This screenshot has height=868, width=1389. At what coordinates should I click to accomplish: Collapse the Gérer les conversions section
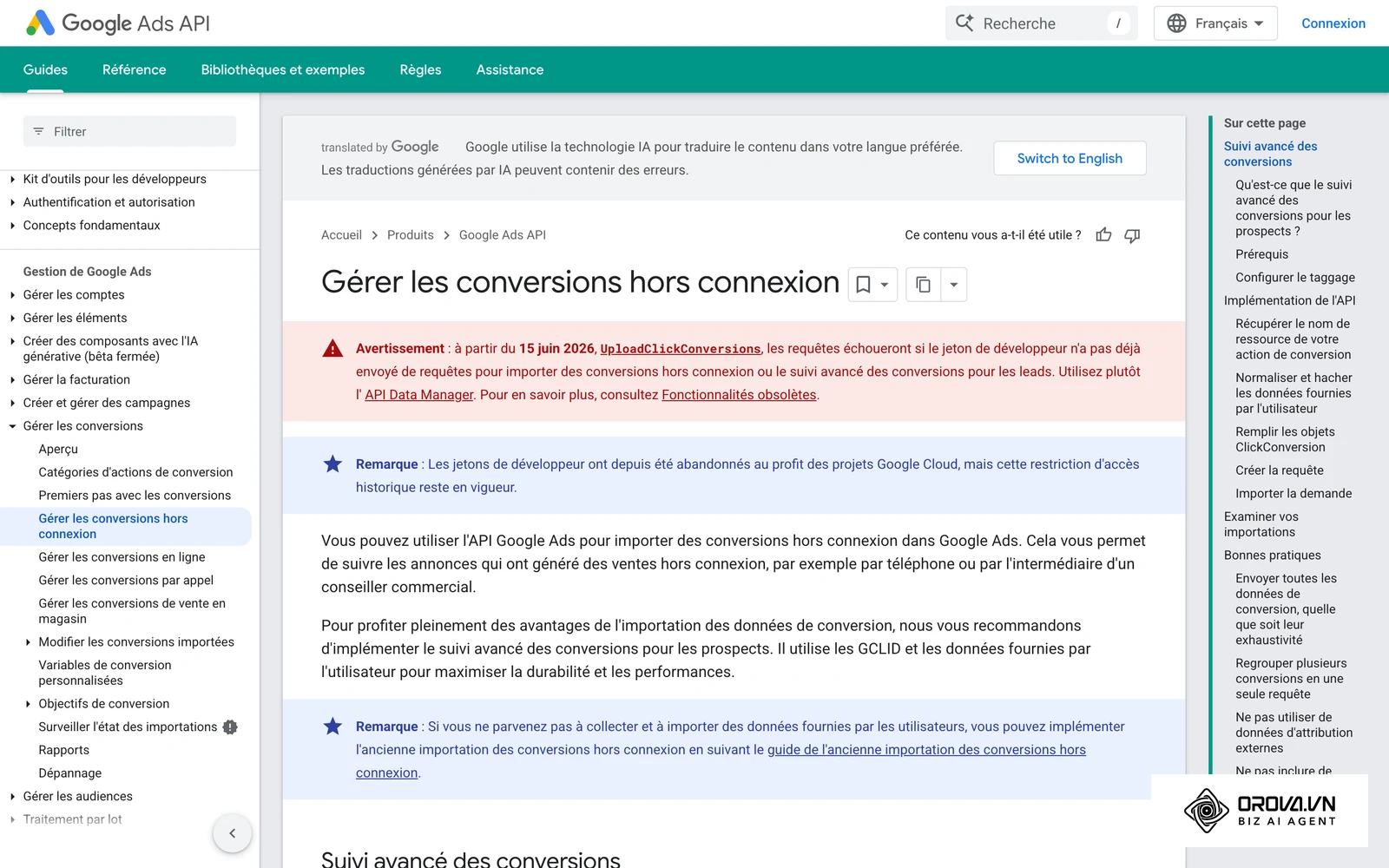12,426
